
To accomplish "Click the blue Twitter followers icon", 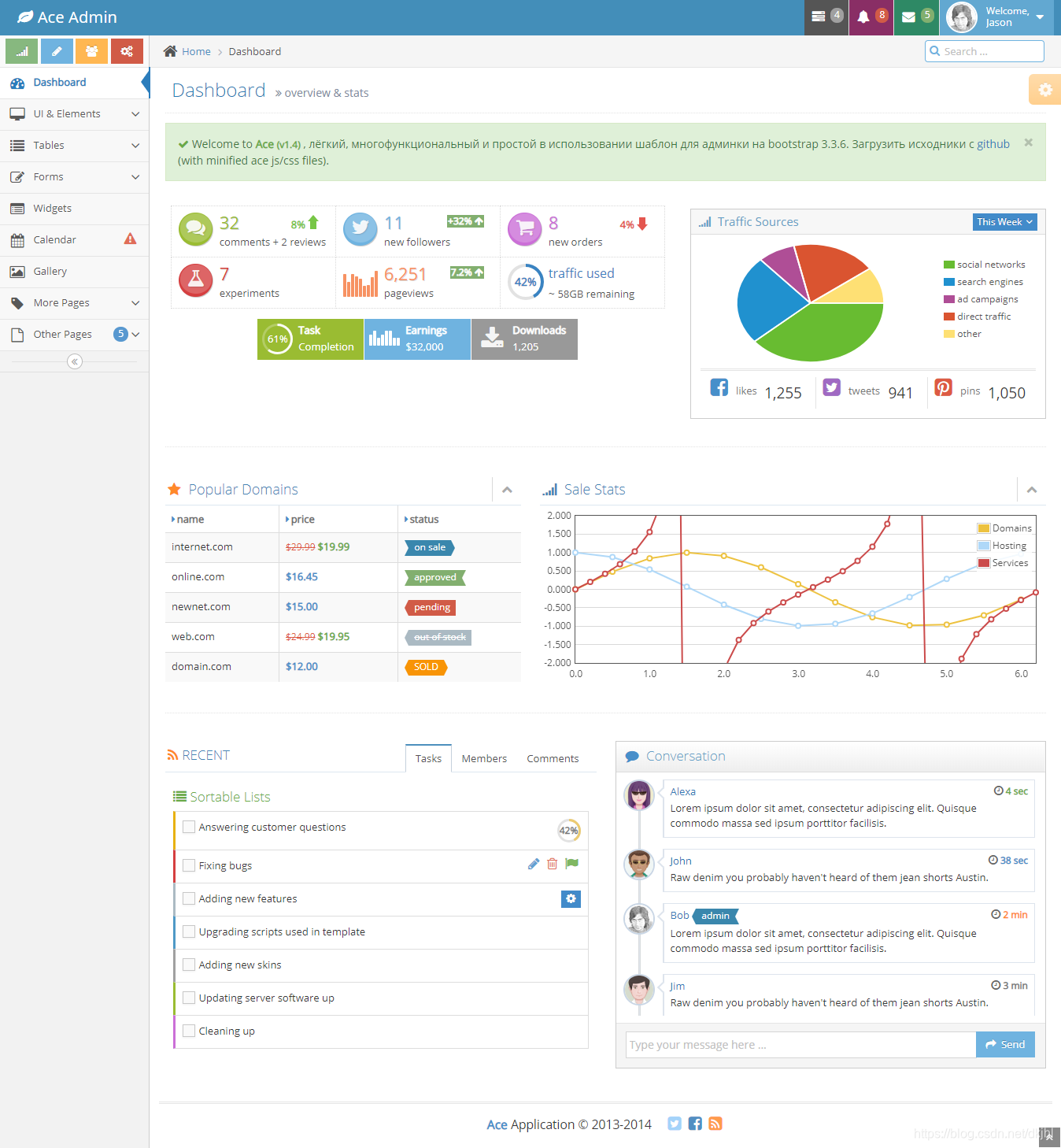I will tap(360, 230).
